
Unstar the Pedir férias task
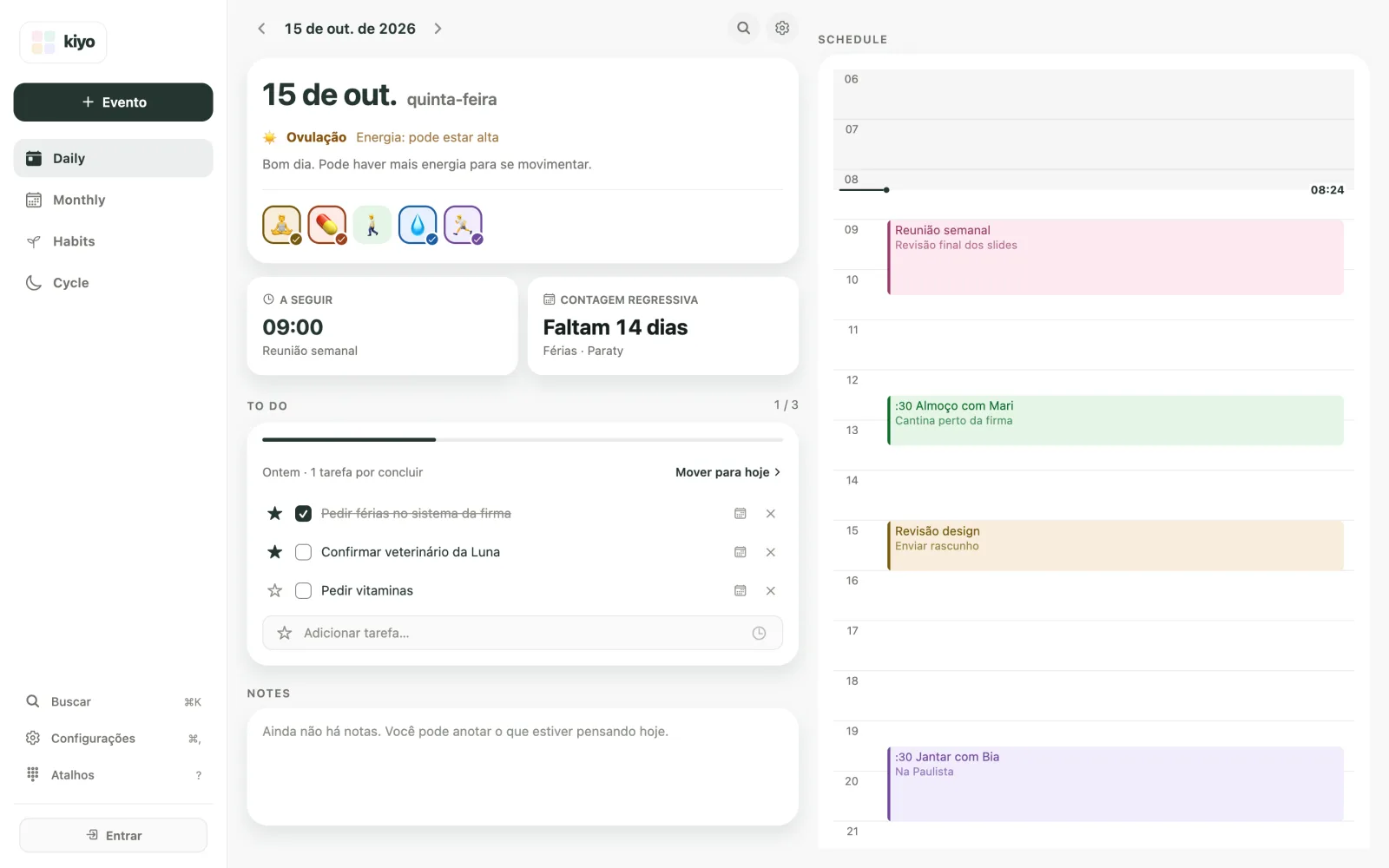[275, 514]
